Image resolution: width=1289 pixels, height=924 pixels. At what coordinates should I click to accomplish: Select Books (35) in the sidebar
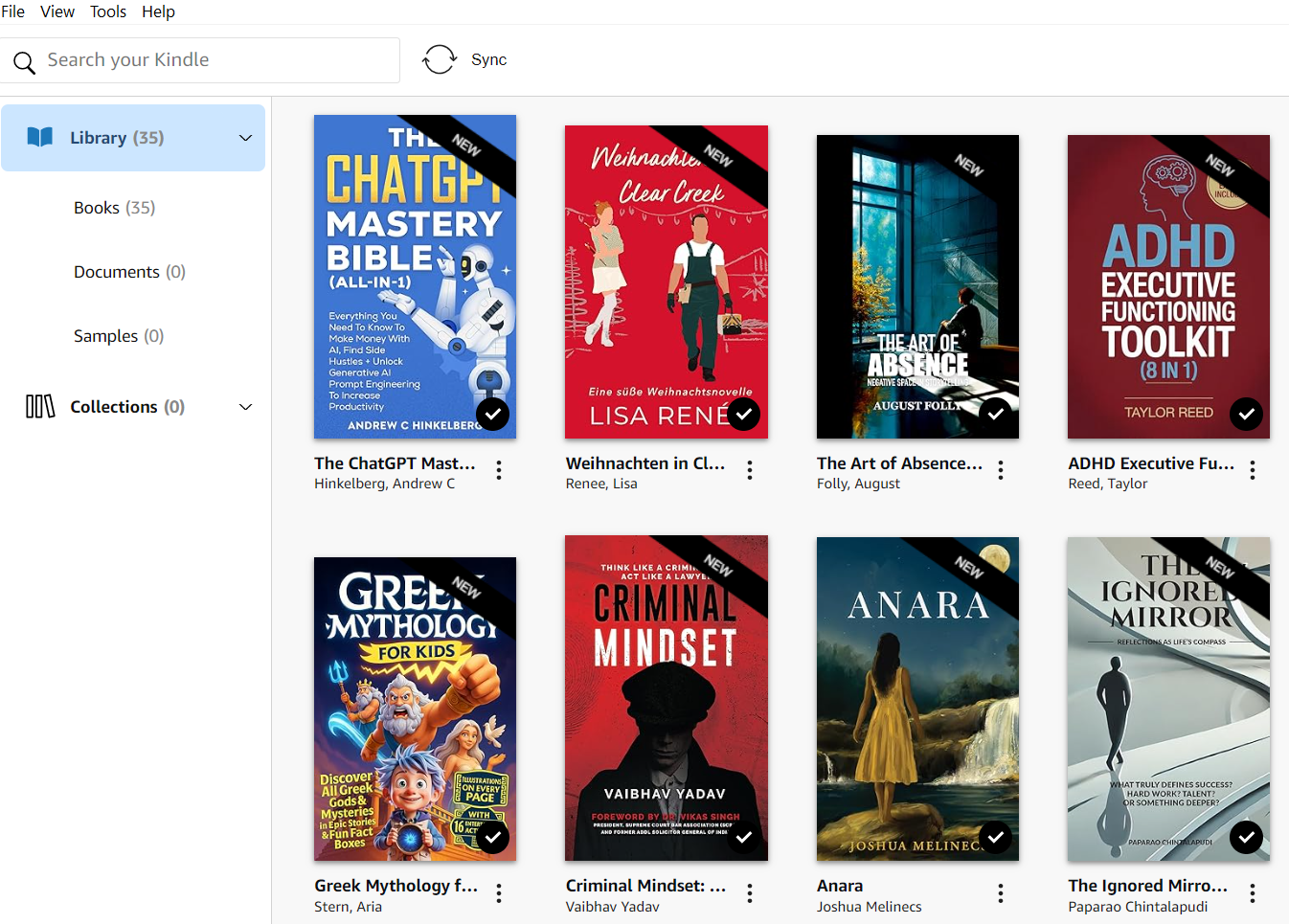114,208
